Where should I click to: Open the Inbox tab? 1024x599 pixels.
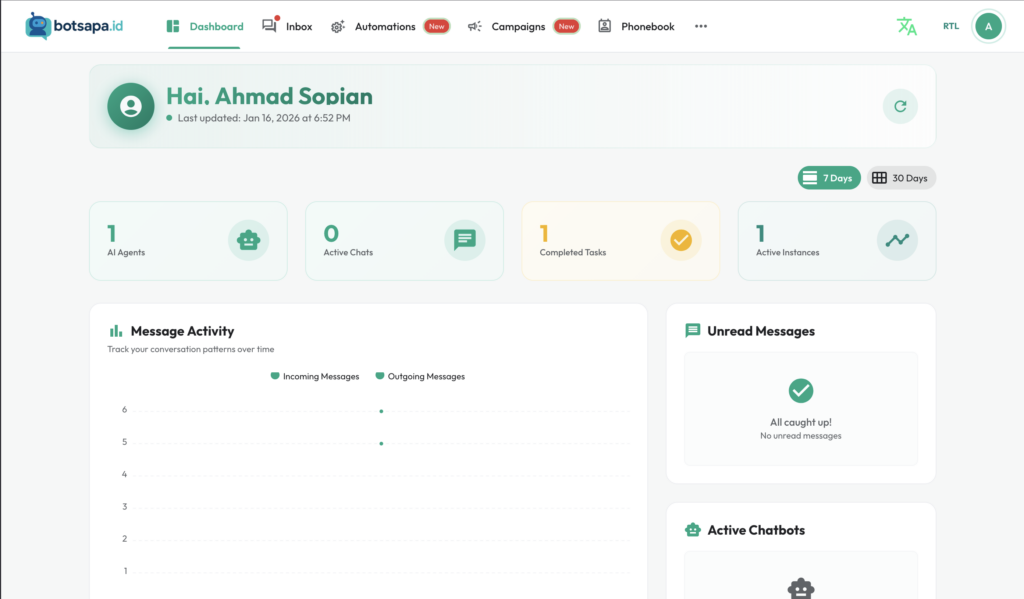288,27
